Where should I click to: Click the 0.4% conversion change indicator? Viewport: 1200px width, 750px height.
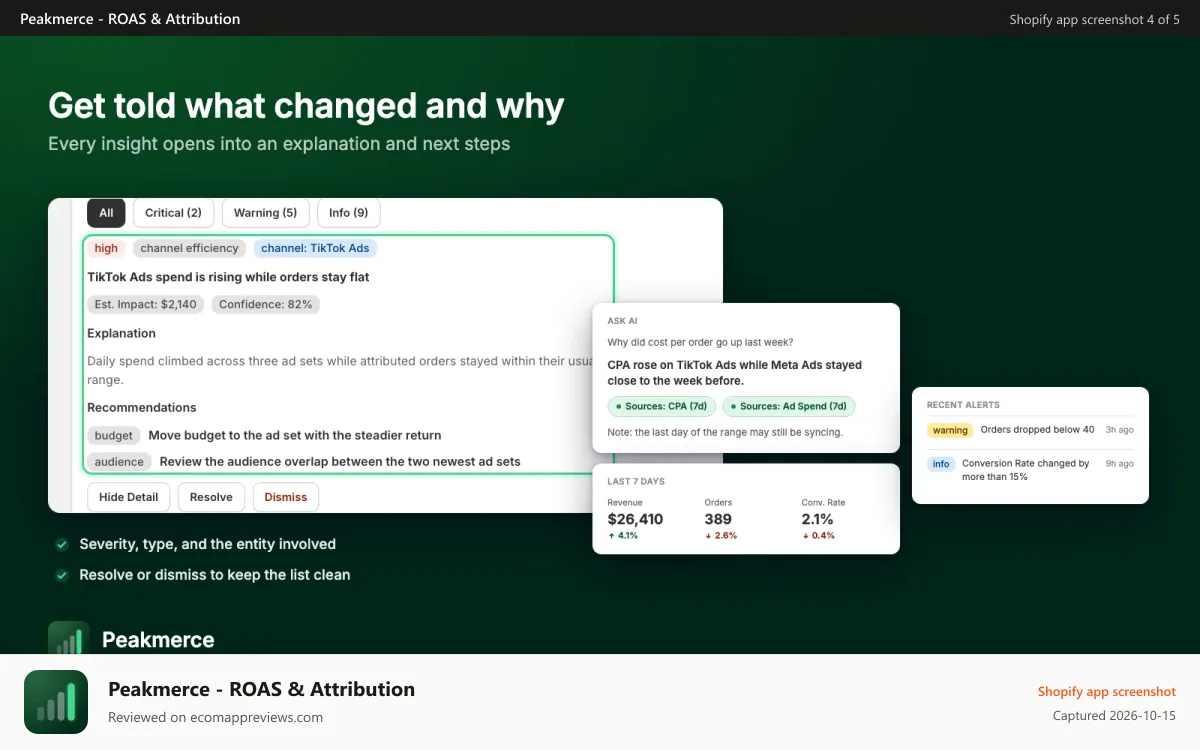[818, 536]
